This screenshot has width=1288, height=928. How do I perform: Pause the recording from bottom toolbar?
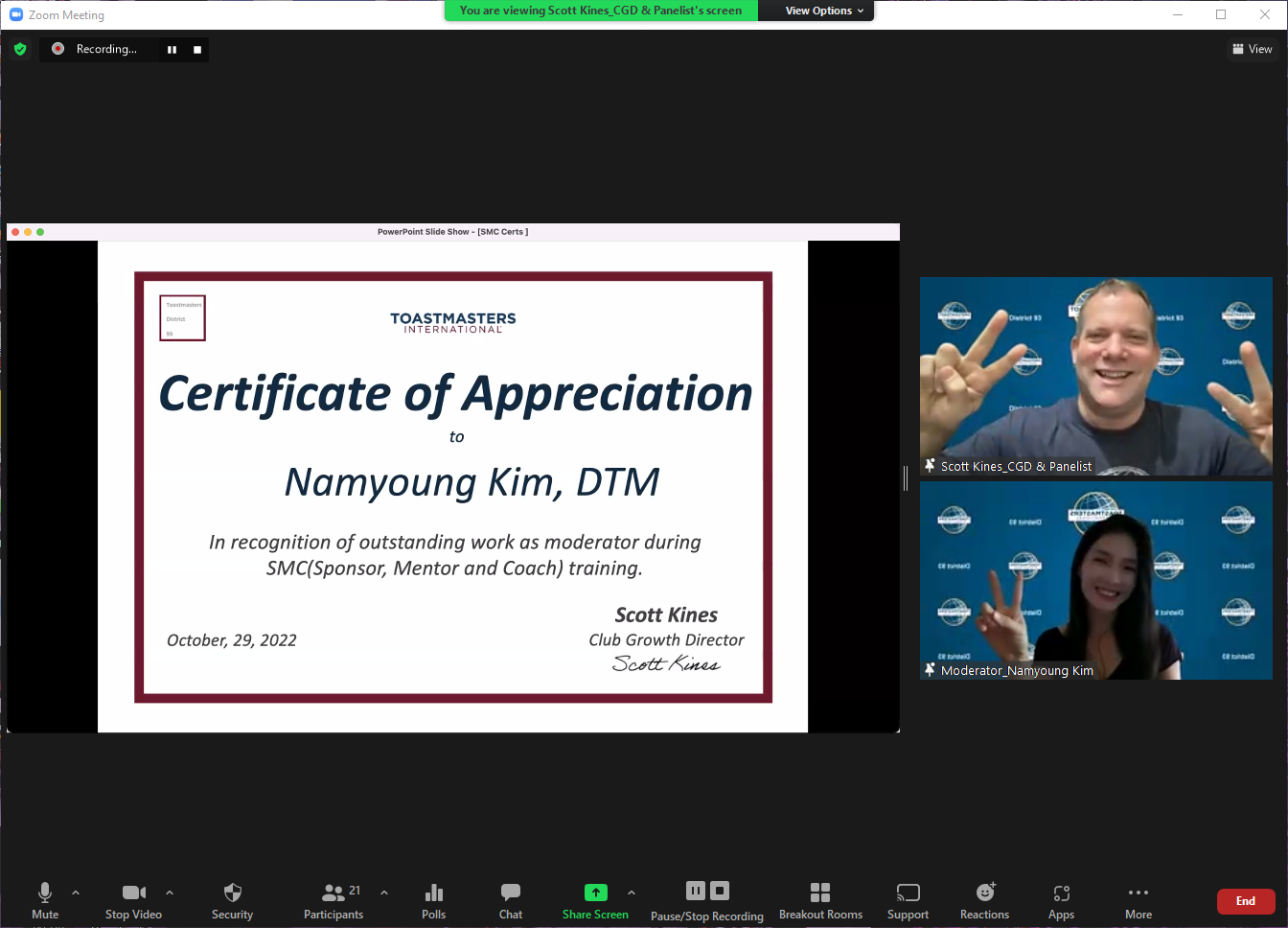coord(696,891)
